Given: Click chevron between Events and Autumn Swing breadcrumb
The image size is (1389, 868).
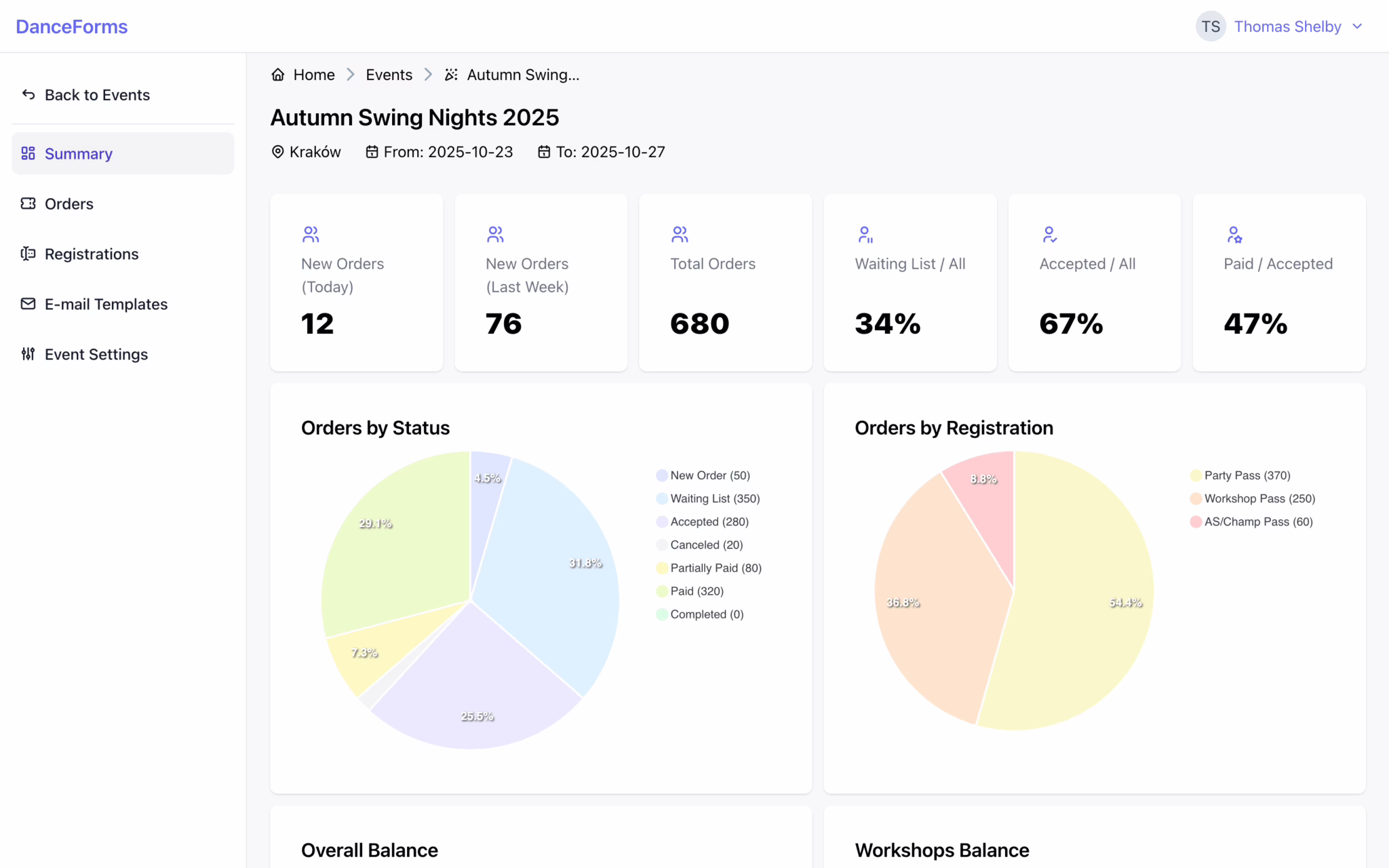Looking at the screenshot, I should coord(428,75).
